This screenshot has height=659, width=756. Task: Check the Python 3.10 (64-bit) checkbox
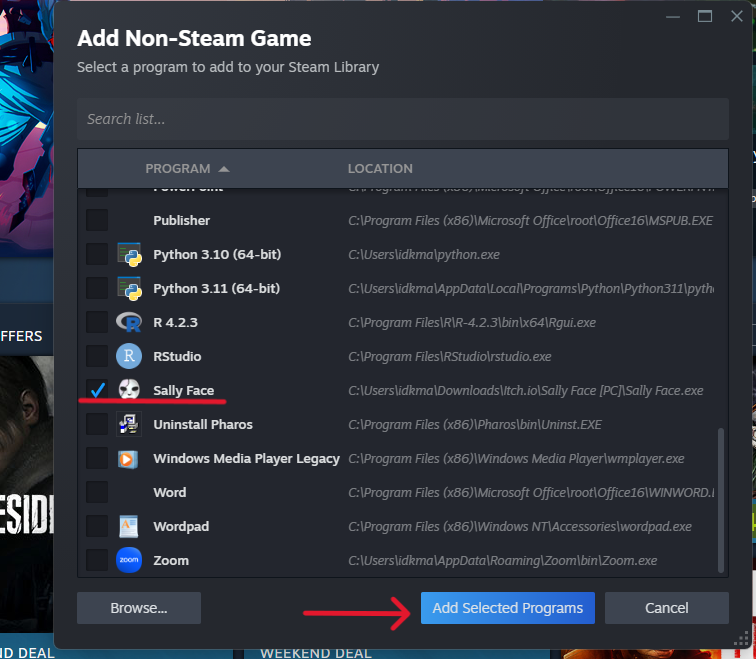point(97,255)
